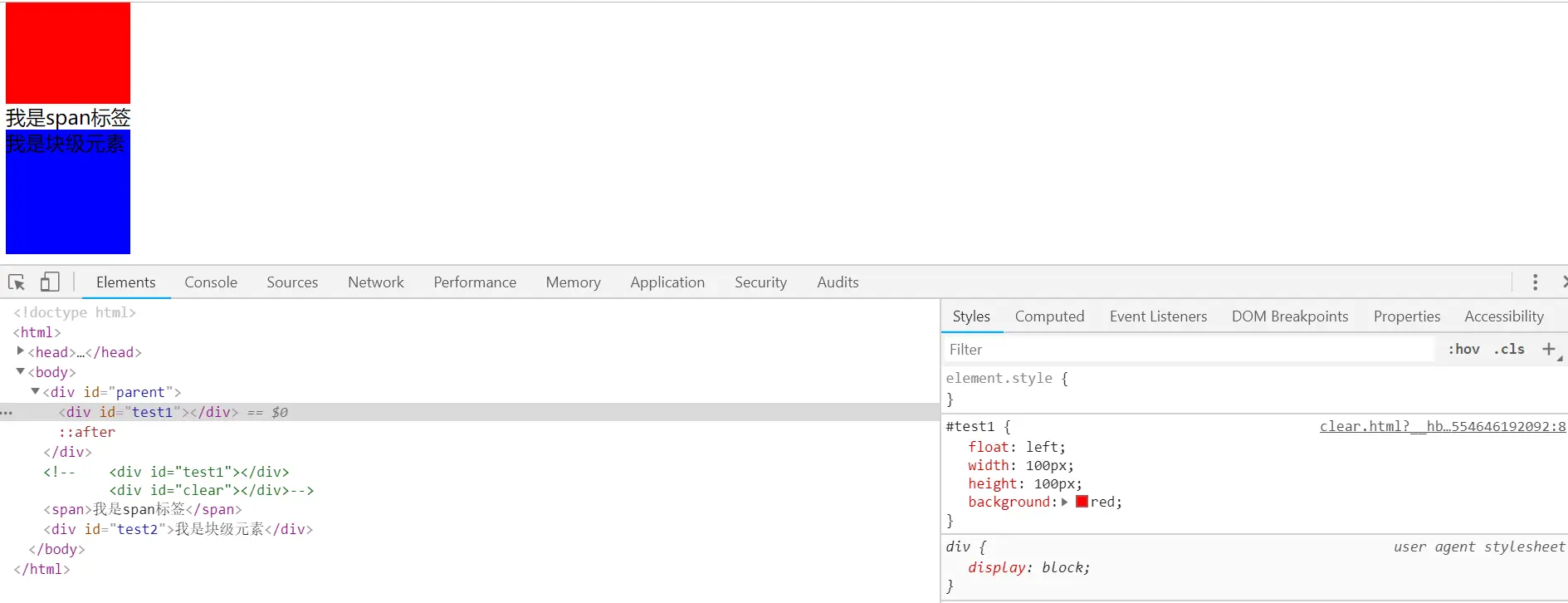Toggle the device toolbar icon
This screenshot has width=1568, height=603.
pos(50,282)
